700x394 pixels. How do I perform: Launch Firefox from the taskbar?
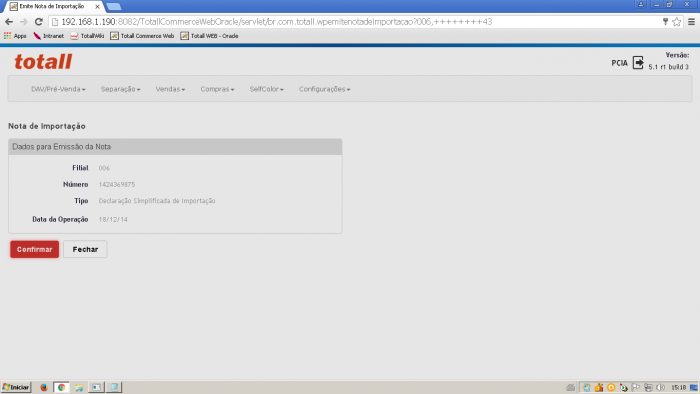click(x=44, y=387)
